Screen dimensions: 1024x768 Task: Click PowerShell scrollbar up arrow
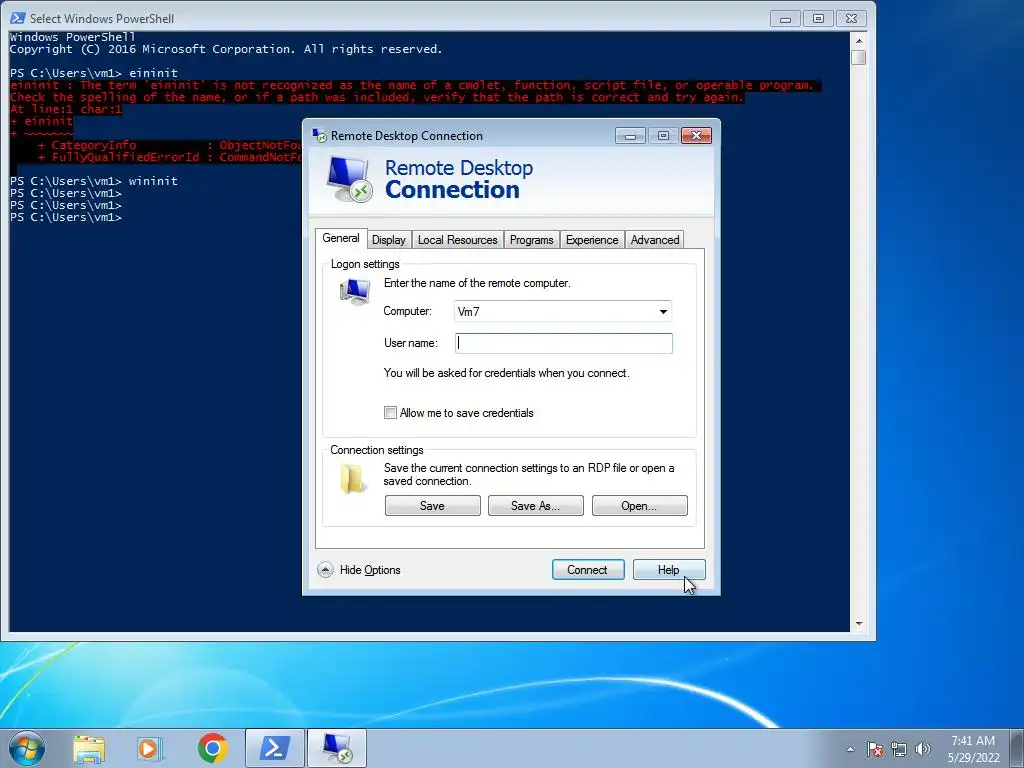coord(859,40)
